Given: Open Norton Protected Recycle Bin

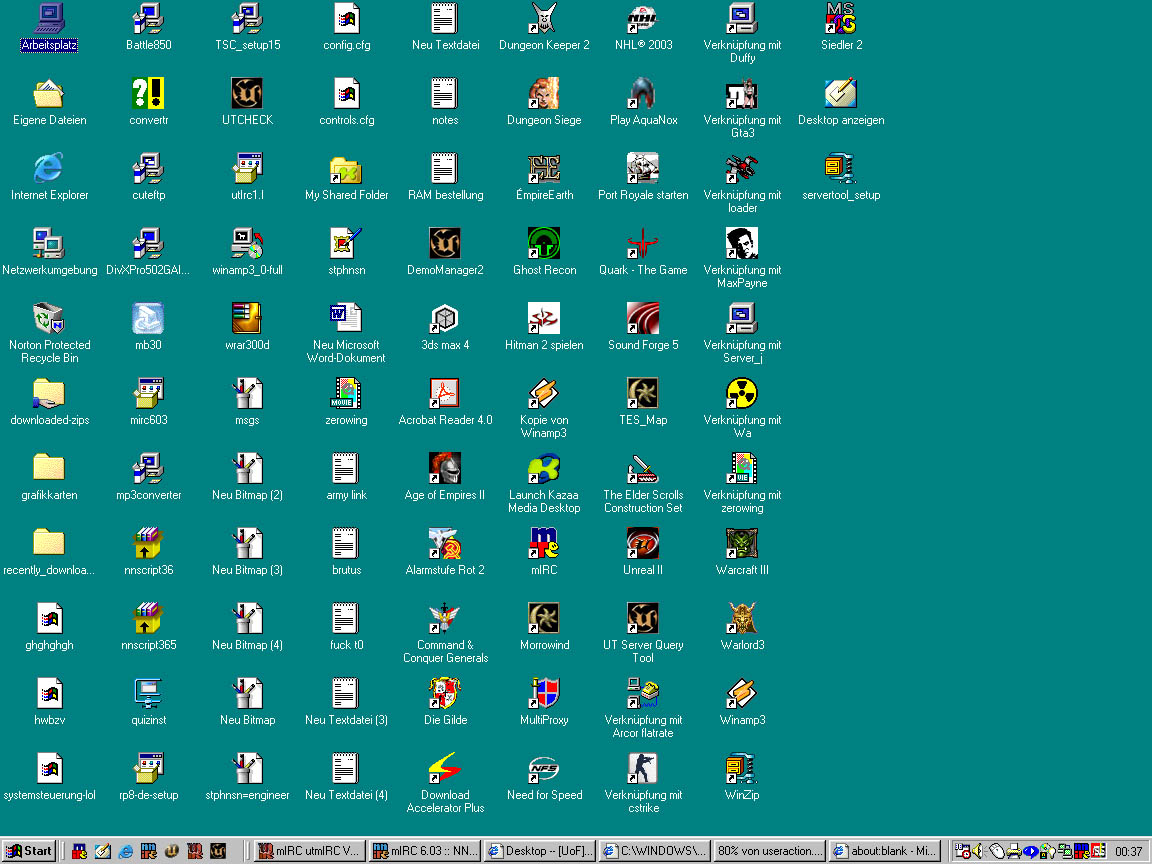Looking at the screenshot, I should 49,318.
